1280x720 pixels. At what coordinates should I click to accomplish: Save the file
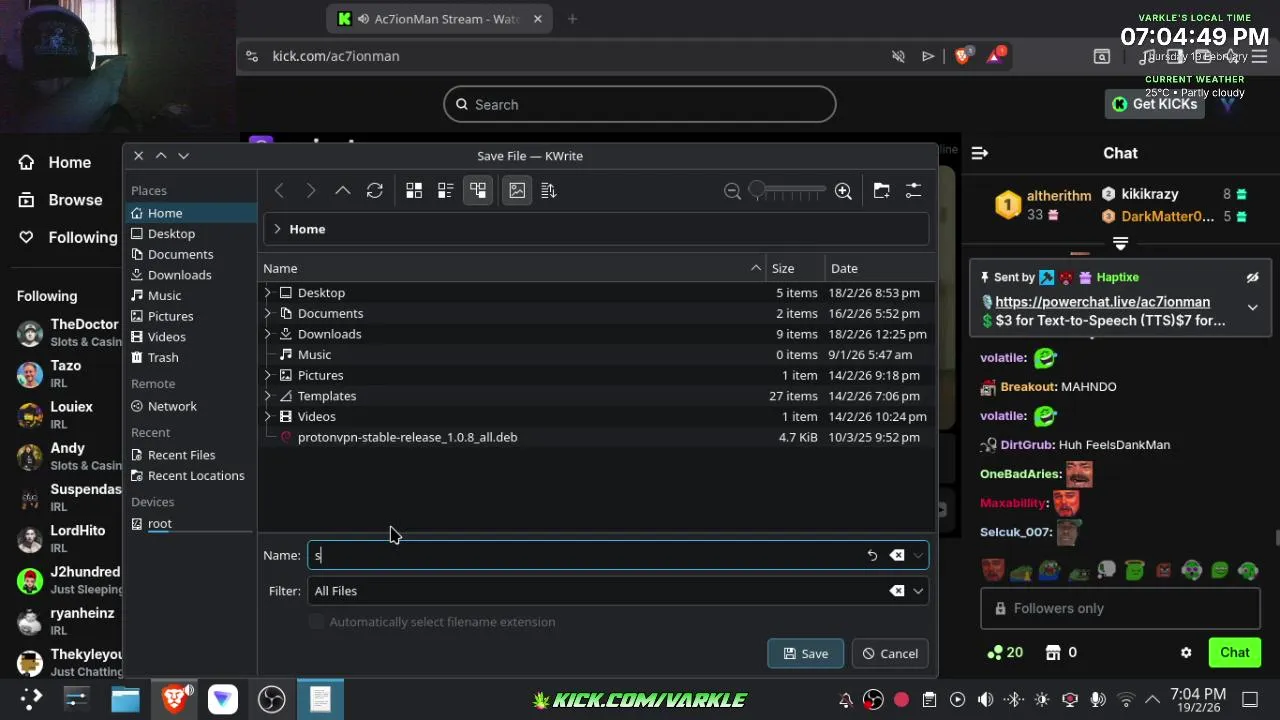pos(805,654)
